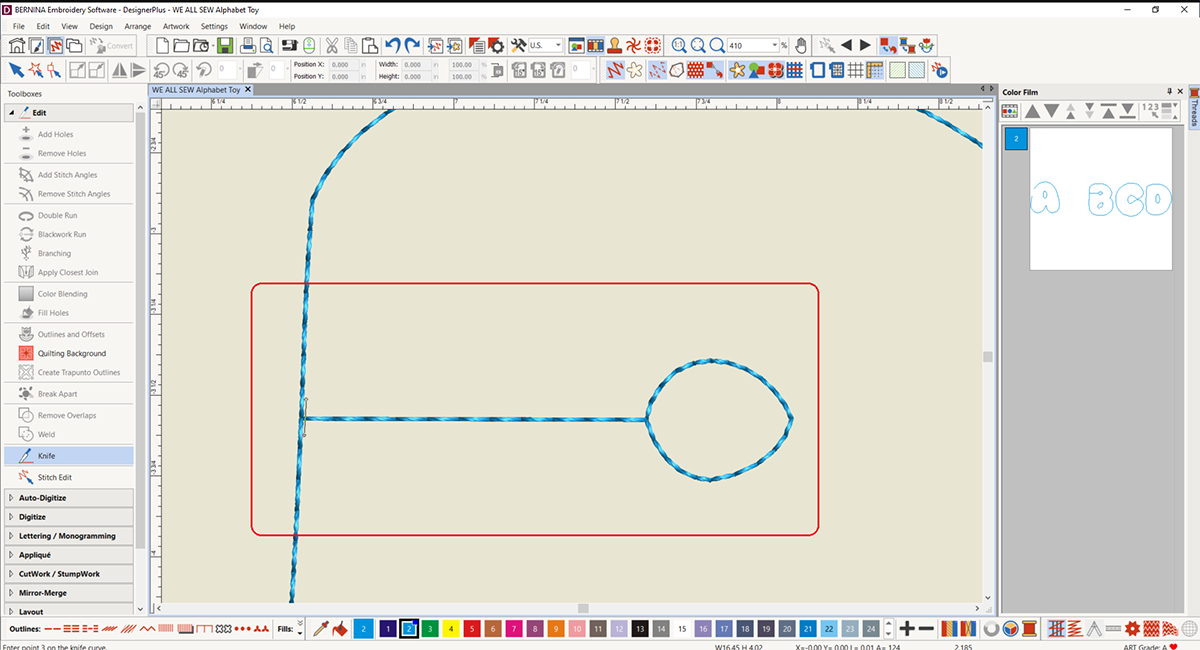Open the zoom percentage dropdown showing 410

point(774,45)
